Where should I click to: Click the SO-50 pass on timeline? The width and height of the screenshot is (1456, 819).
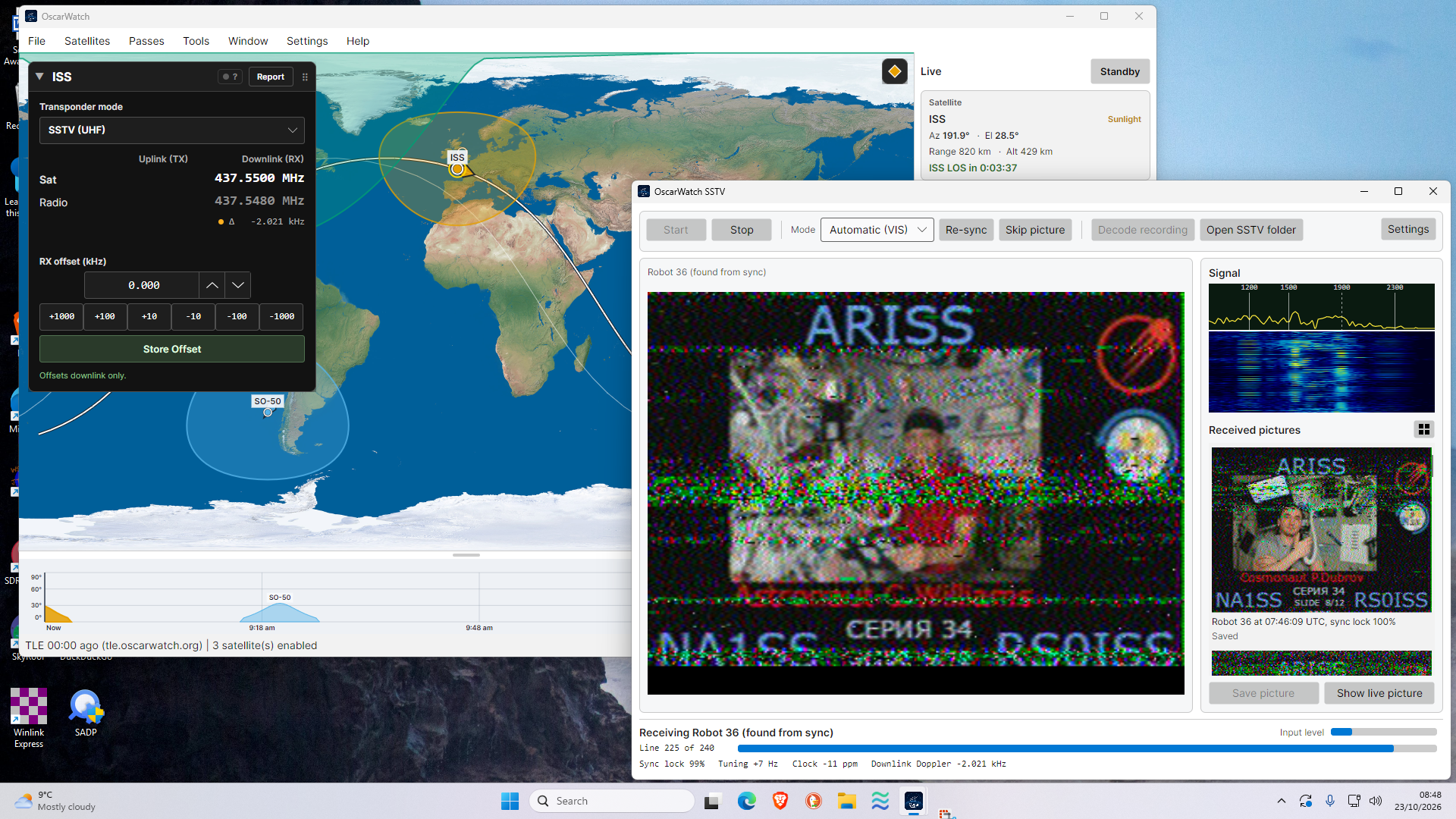coord(280,613)
